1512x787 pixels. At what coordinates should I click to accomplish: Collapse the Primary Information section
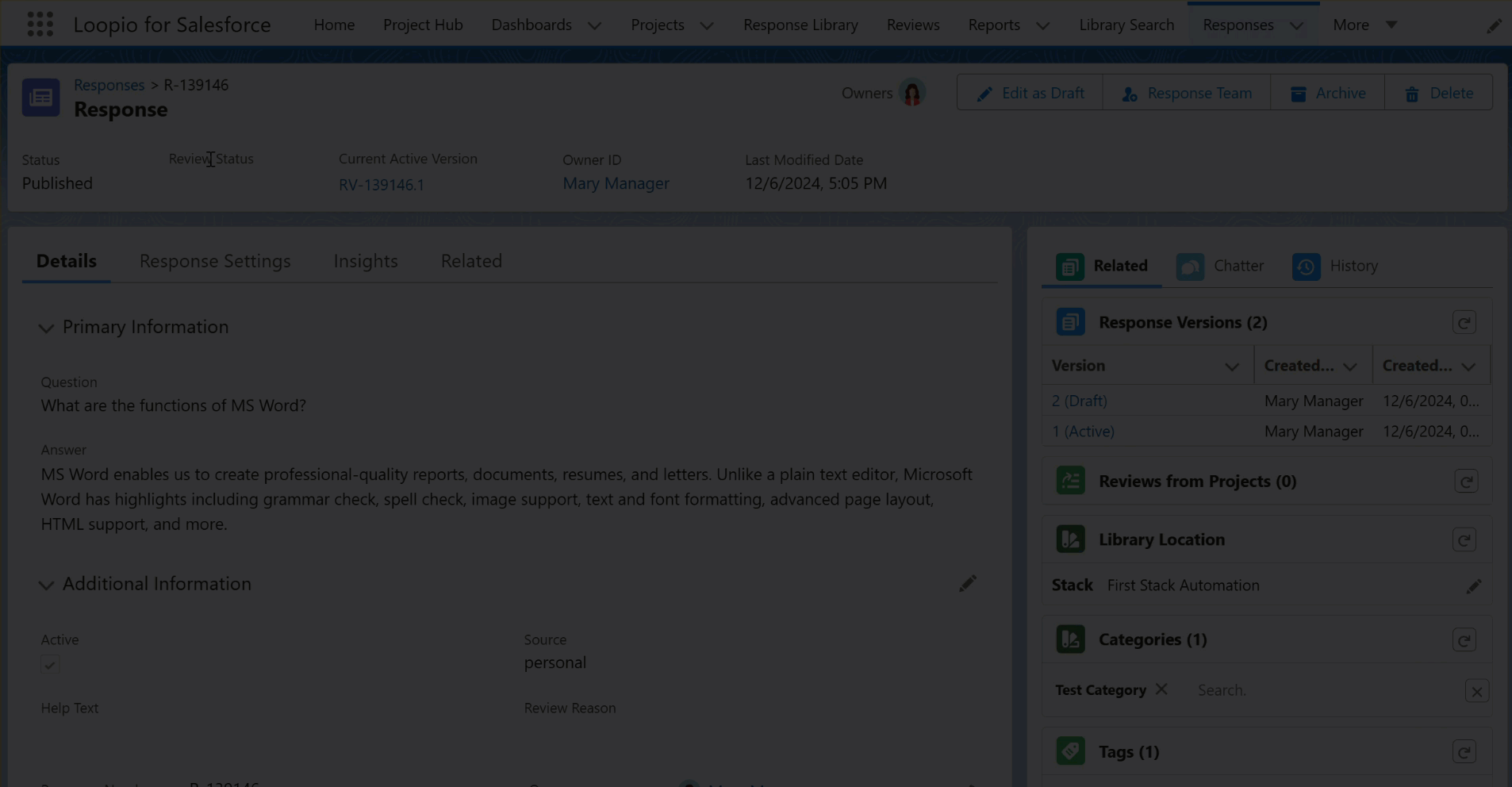46,328
